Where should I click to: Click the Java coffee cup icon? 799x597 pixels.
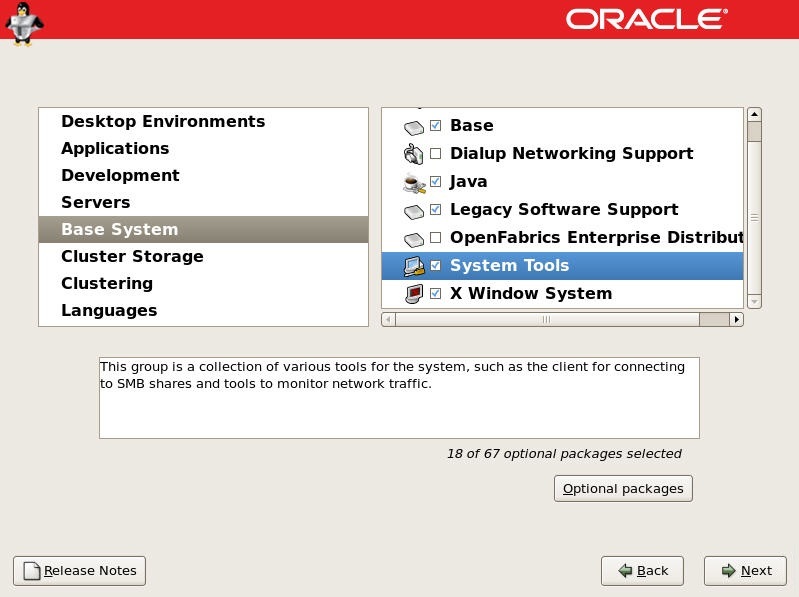(414, 183)
